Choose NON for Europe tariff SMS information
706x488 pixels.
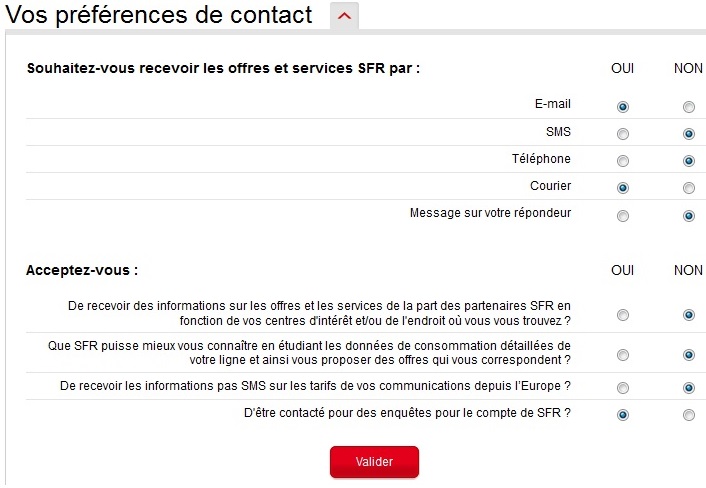pyautogui.click(x=688, y=388)
